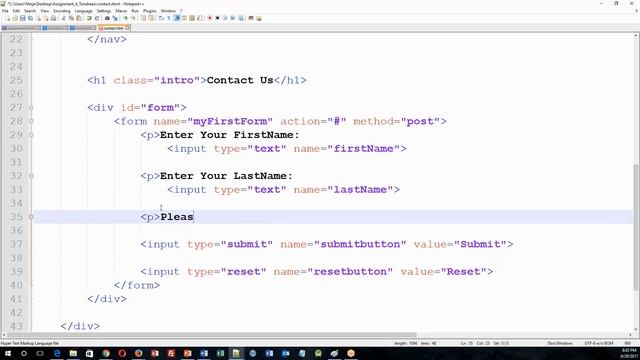Click the Zoom In toolbar icon
The width and height of the screenshot is (640, 360).
click(x=126, y=18)
